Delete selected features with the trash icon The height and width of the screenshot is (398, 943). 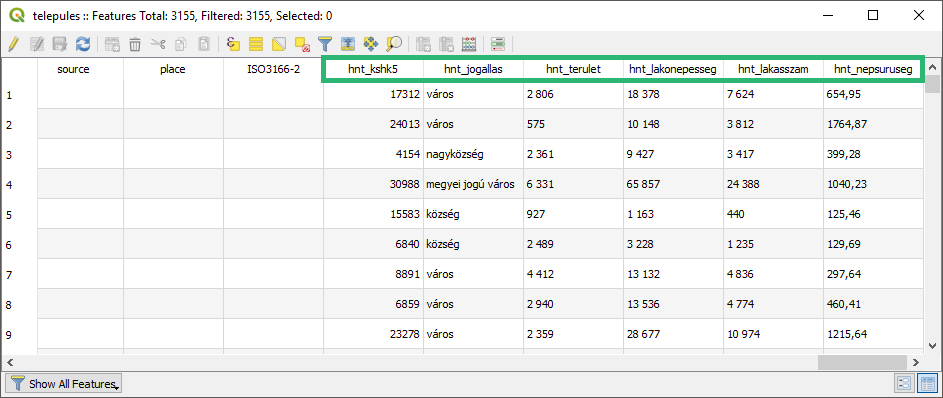(x=135, y=43)
